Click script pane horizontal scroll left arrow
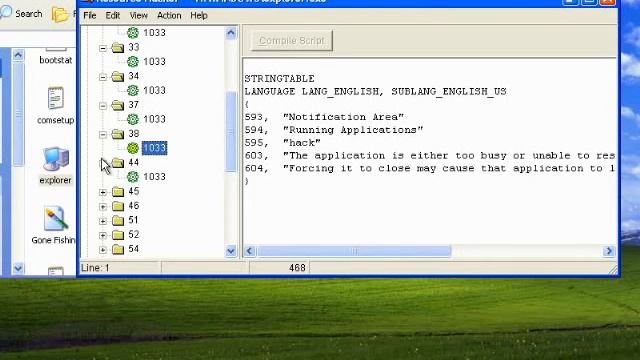Viewport: 640px width, 360px height. pos(250,251)
